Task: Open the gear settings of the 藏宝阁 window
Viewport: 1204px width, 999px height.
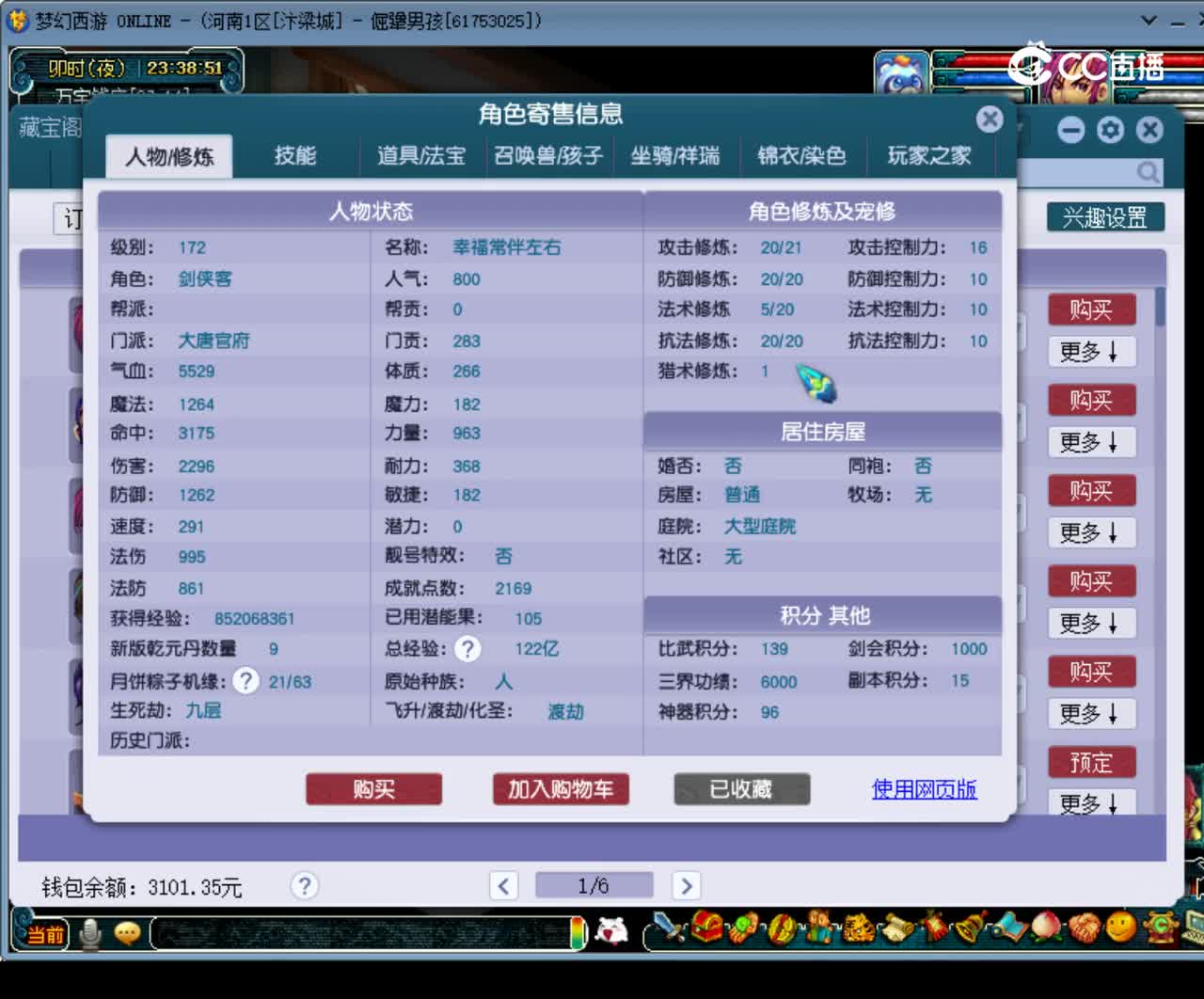Action: point(1110,130)
